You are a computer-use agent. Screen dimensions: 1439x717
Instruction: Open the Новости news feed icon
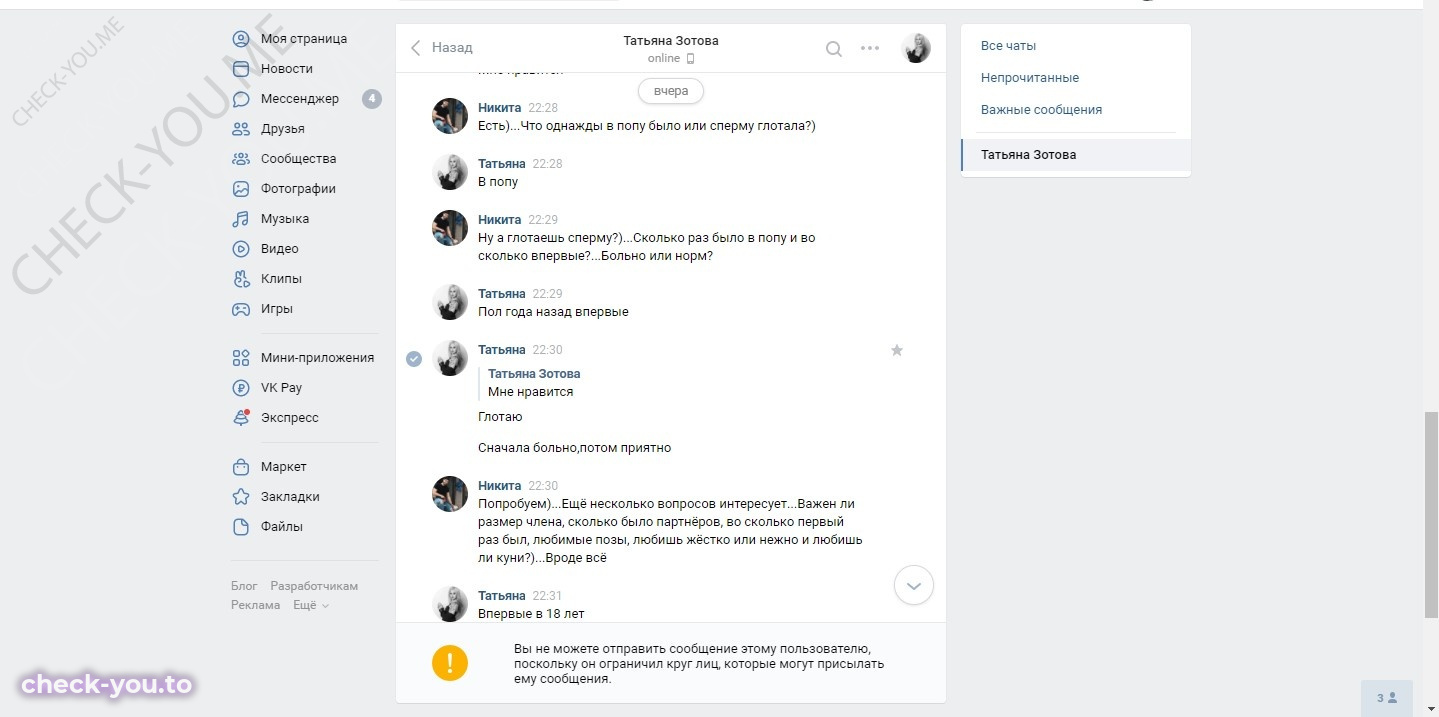[241, 69]
